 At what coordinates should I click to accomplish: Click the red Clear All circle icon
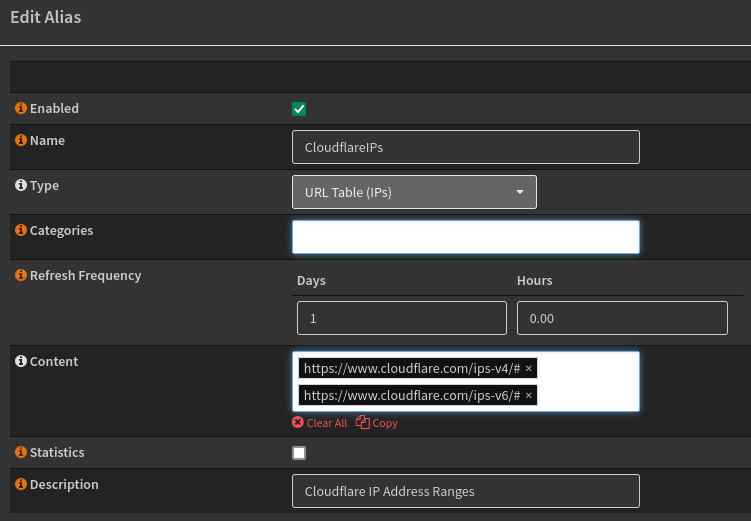pos(298,422)
